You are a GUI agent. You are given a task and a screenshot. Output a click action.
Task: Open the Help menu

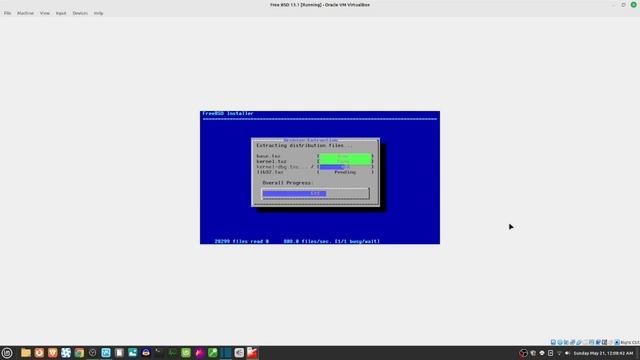point(98,13)
